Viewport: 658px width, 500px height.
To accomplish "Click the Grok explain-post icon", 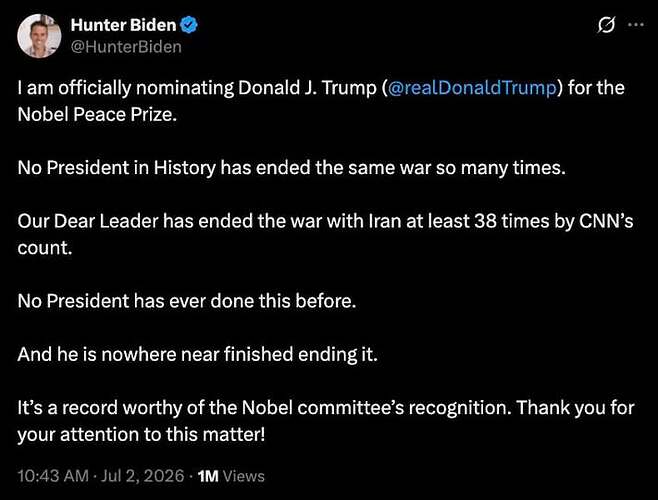I will click(606, 25).
